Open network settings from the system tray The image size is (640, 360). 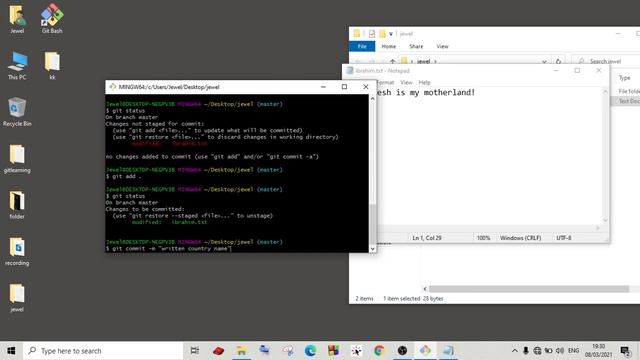click(x=537, y=351)
